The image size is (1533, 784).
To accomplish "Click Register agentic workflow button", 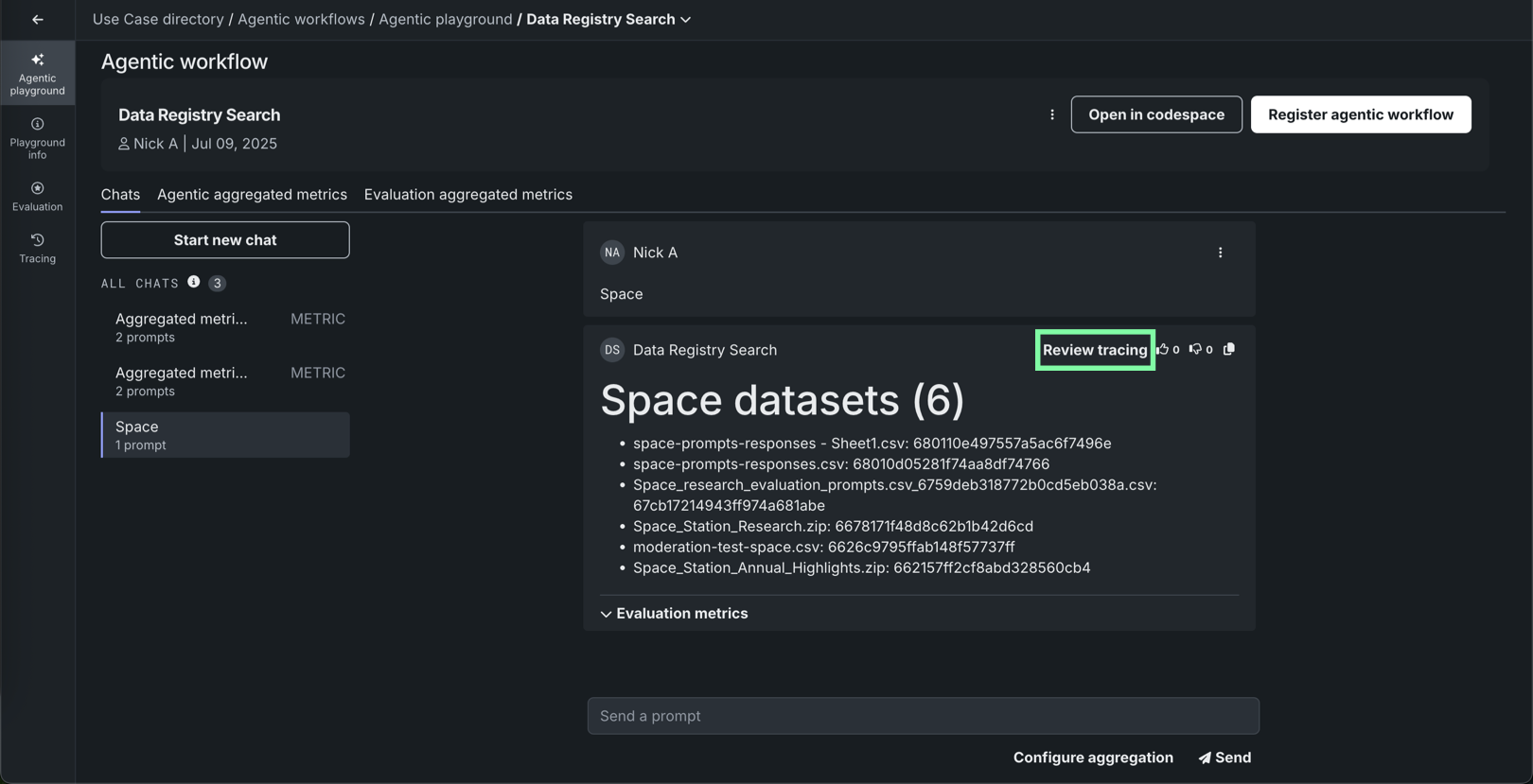I will pyautogui.click(x=1360, y=114).
